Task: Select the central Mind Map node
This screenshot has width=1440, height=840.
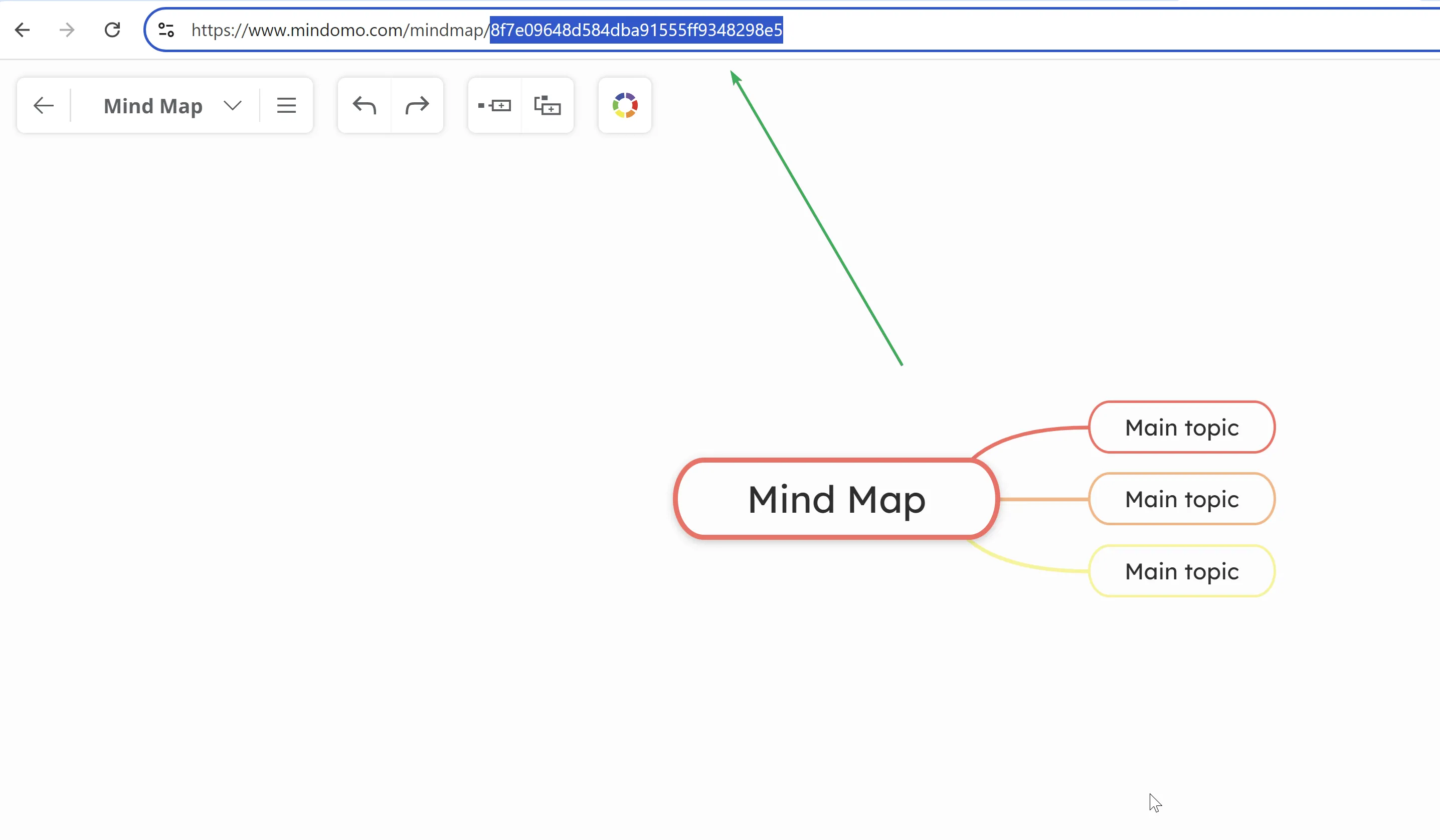Action: click(836, 500)
